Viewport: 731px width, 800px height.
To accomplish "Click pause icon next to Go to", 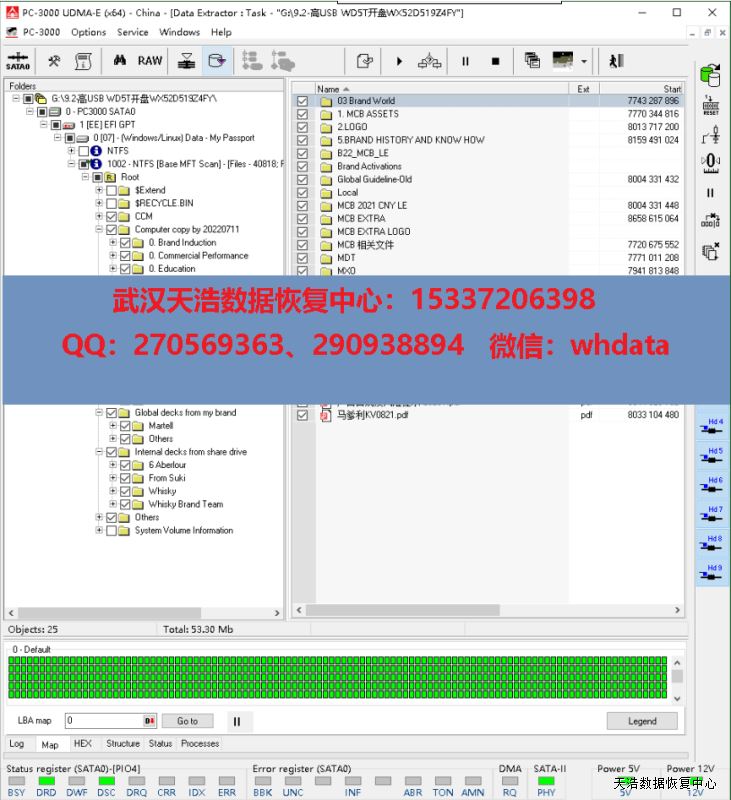I will [236, 721].
